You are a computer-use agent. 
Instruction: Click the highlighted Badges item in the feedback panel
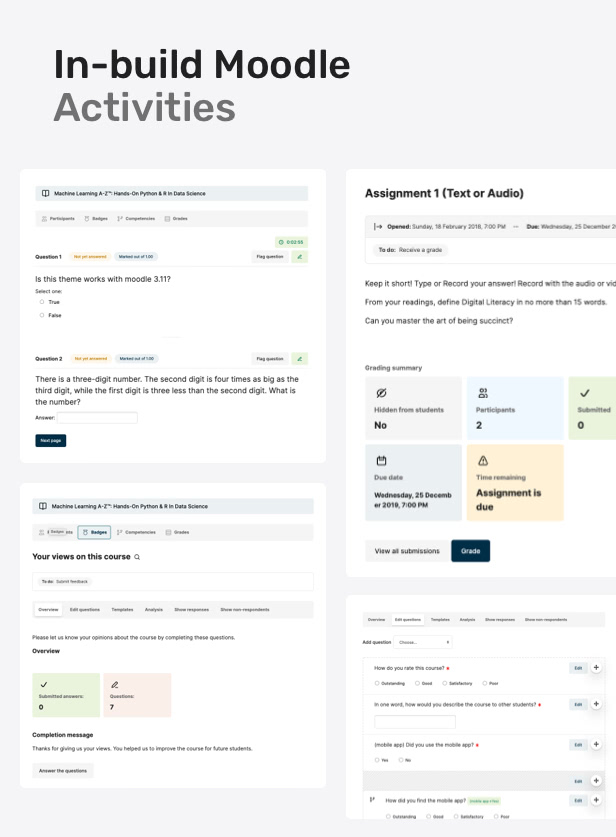click(x=94, y=532)
